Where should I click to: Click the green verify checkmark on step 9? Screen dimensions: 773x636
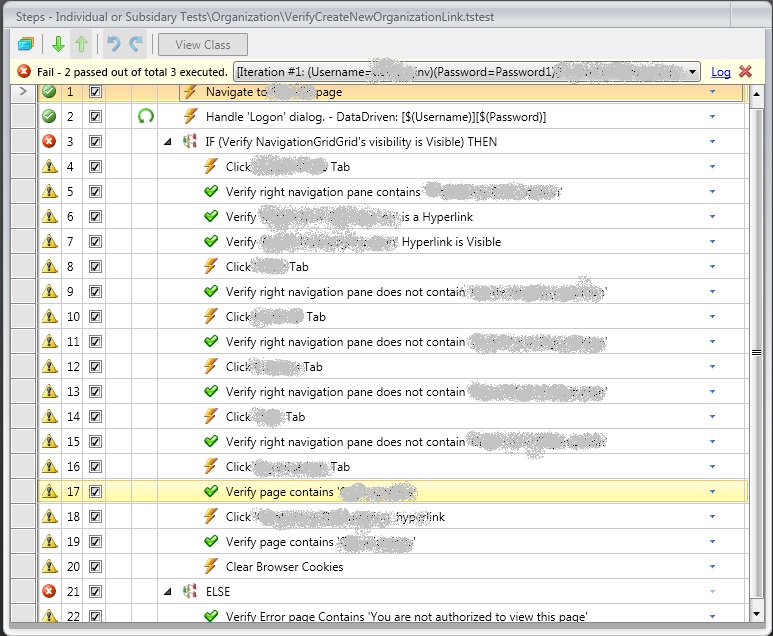point(211,291)
